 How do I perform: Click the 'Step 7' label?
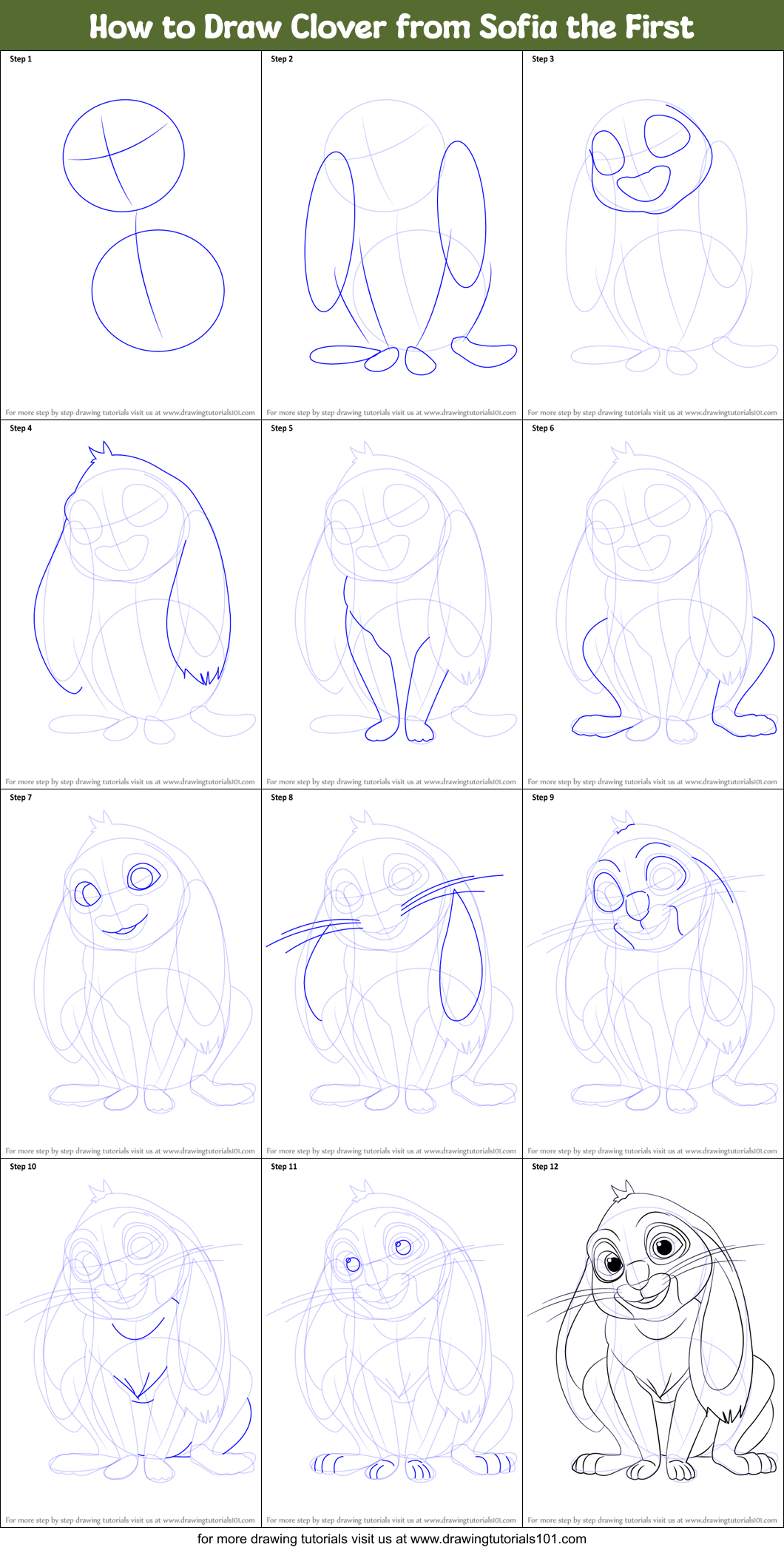point(21,798)
